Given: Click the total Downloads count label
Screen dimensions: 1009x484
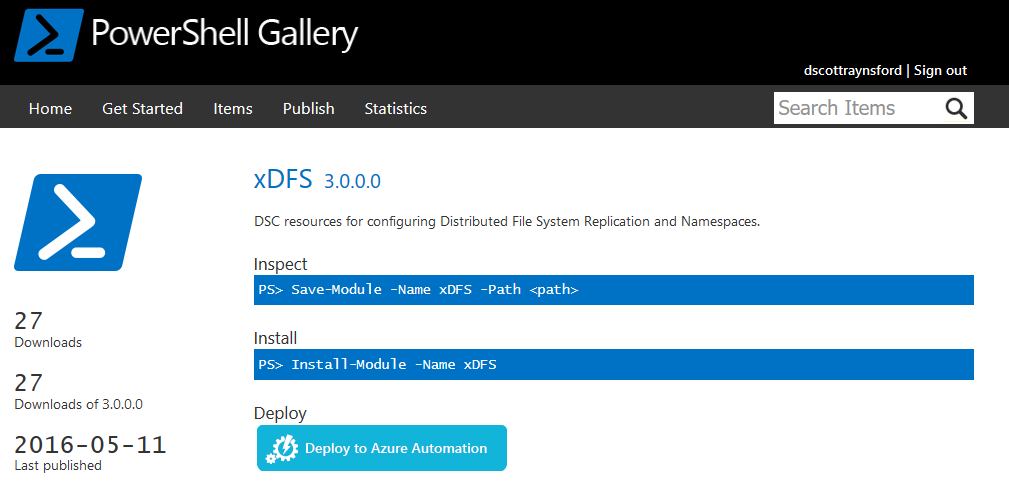Looking at the screenshot, I should click(48, 343).
